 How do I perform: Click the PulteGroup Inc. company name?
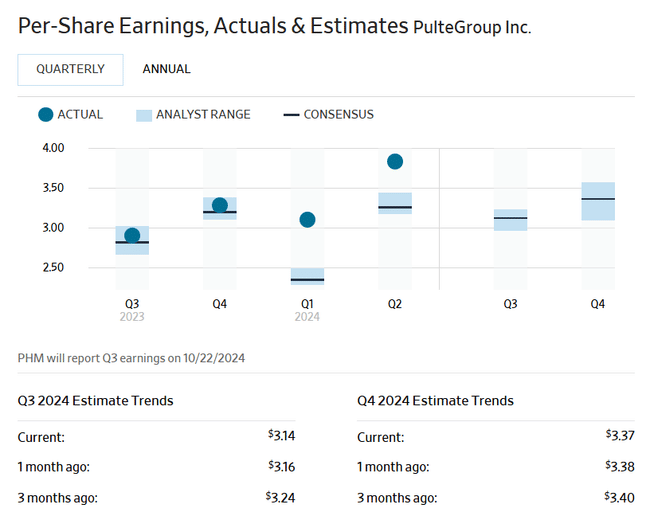click(472, 27)
